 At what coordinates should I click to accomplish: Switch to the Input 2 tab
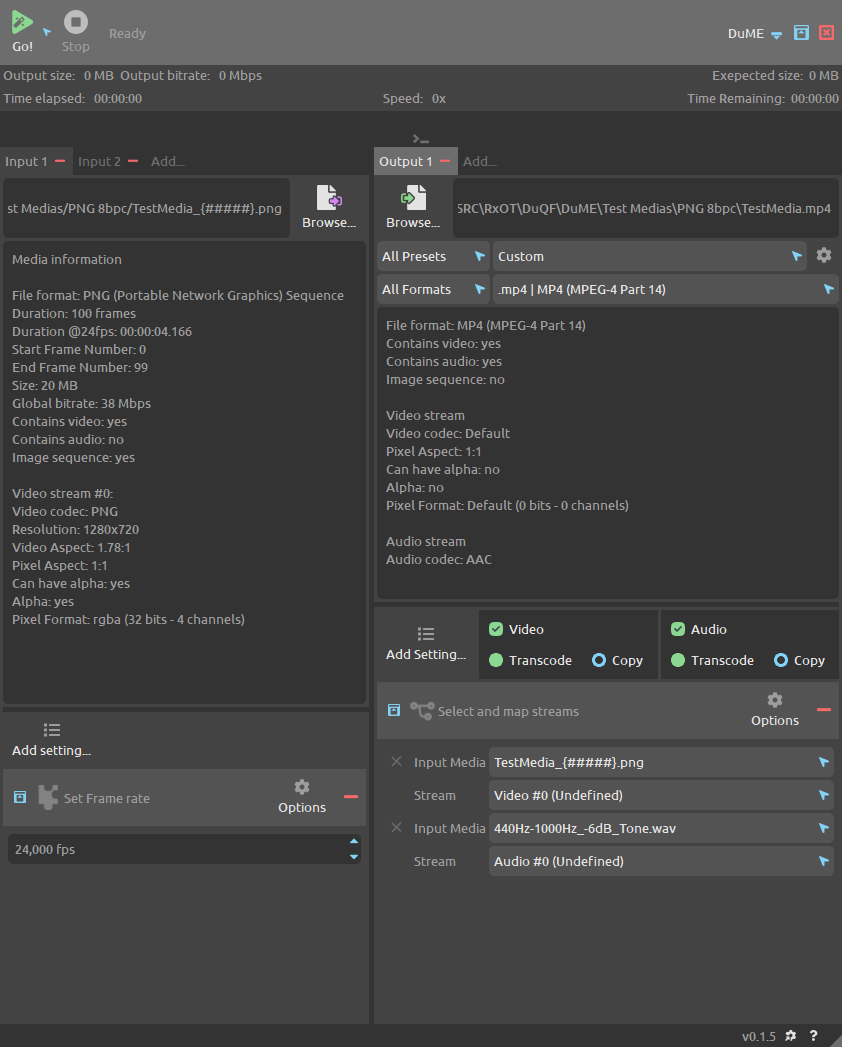tap(99, 161)
